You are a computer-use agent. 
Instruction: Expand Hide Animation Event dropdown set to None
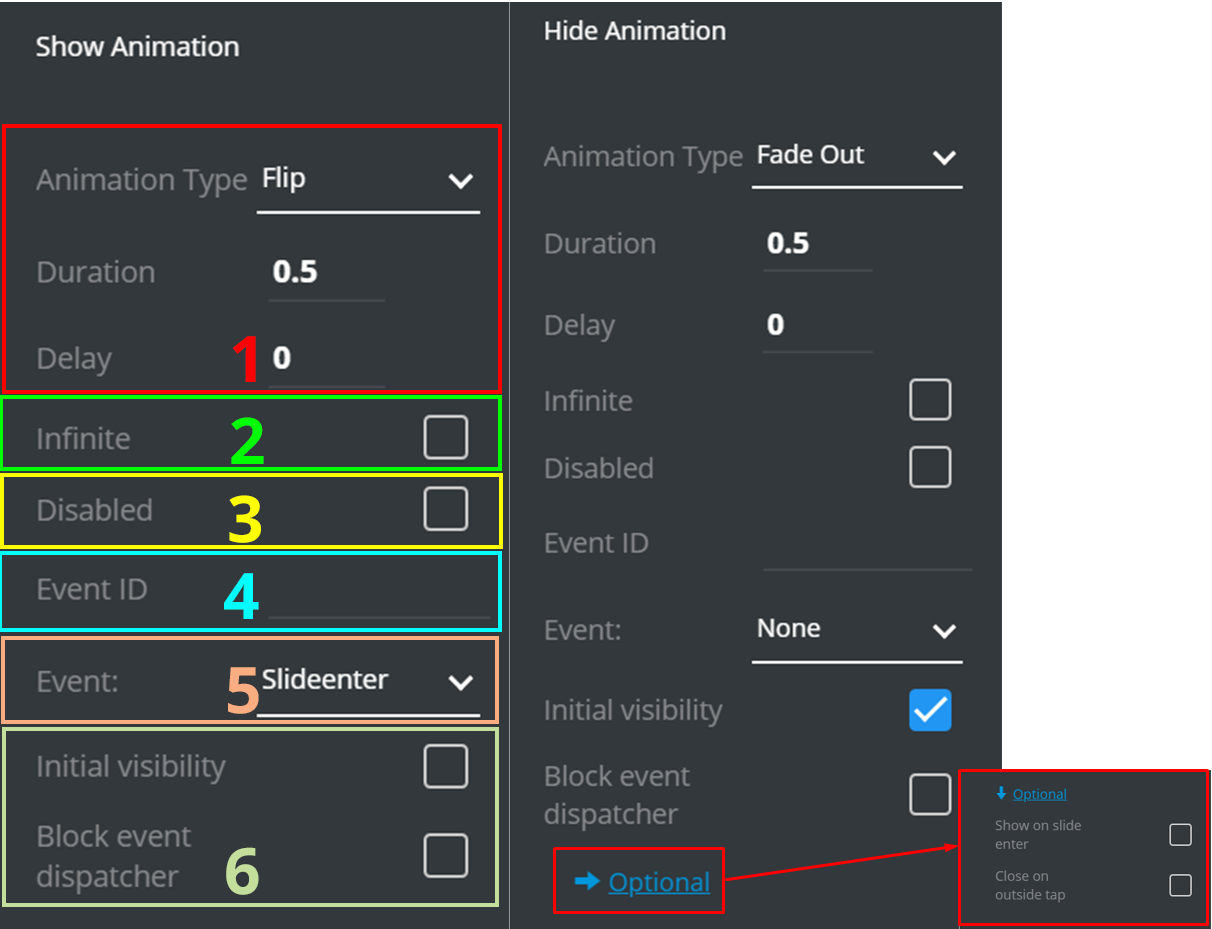click(x=856, y=630)
